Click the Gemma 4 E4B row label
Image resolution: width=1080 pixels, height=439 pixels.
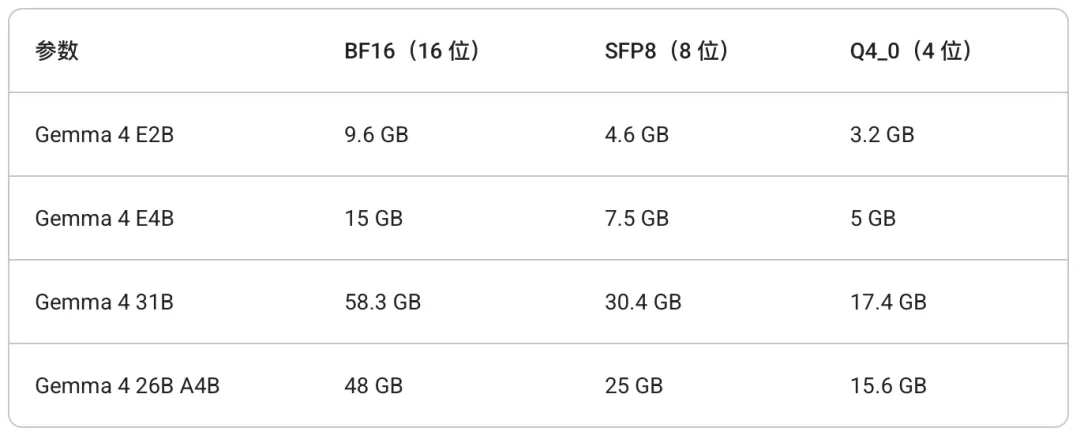coord(105,218)
